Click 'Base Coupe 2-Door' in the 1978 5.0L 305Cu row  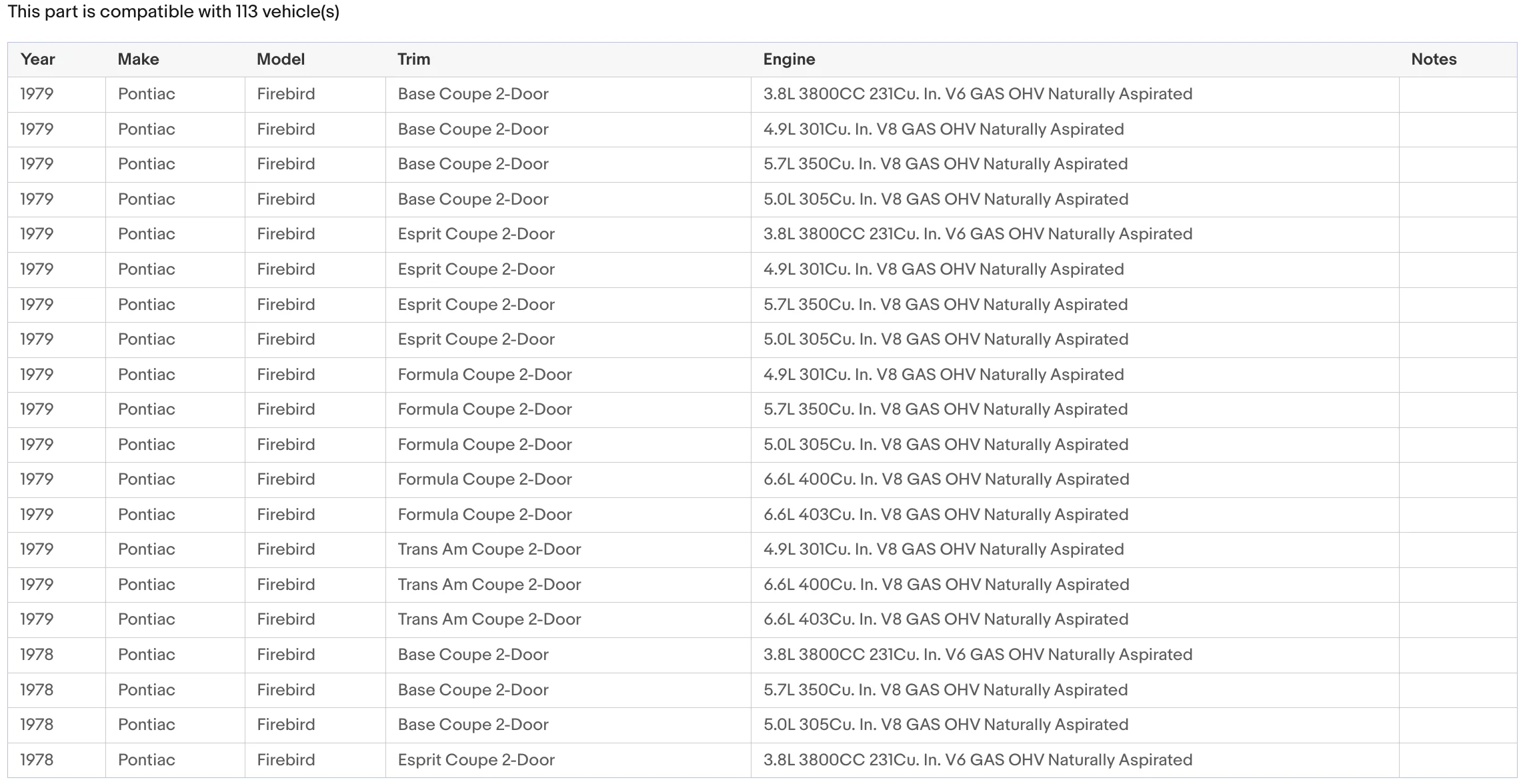pos(473,725)
